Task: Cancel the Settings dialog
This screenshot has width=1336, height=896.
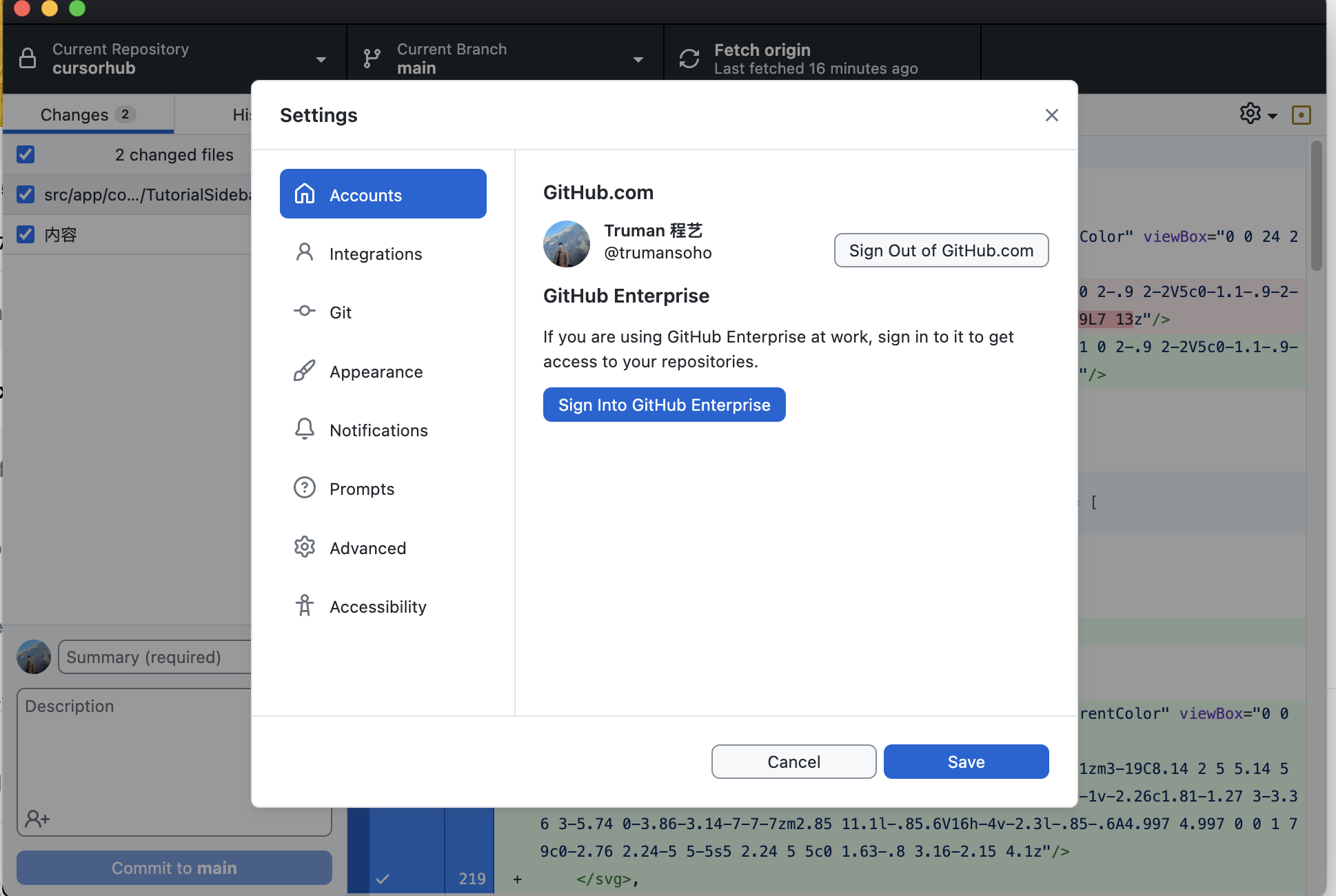Action: pyautogui.click(x=793, y=762)
